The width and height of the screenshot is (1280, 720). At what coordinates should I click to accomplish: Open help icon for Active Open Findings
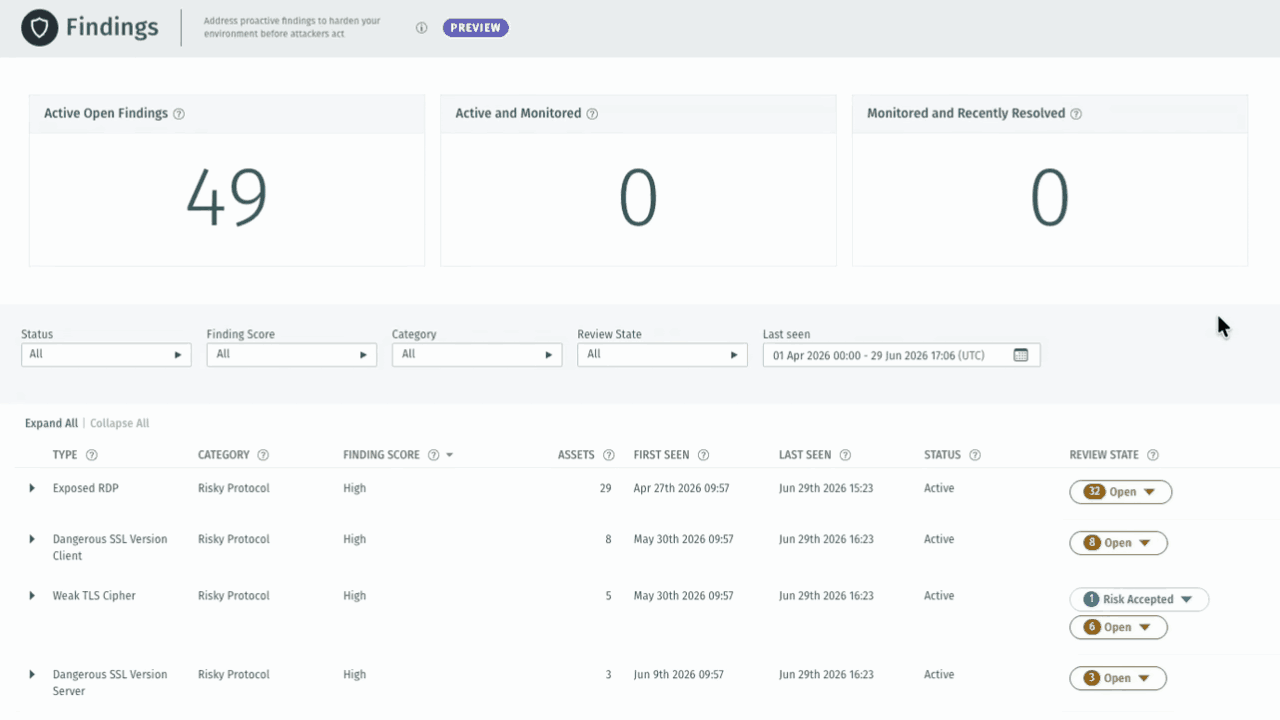click(x=179, y=114)
